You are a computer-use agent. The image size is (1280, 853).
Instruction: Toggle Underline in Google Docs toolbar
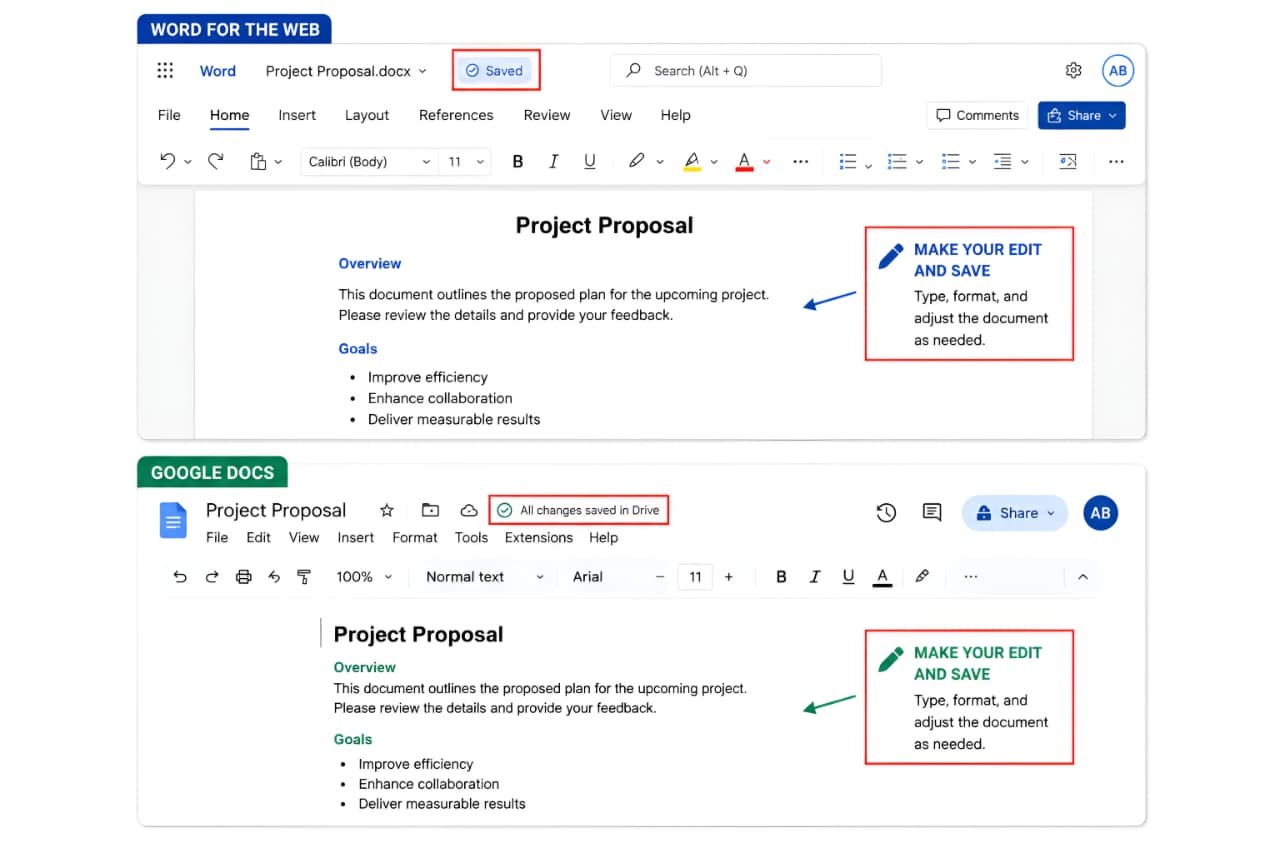pyautogui.click(x=848, y=577)
